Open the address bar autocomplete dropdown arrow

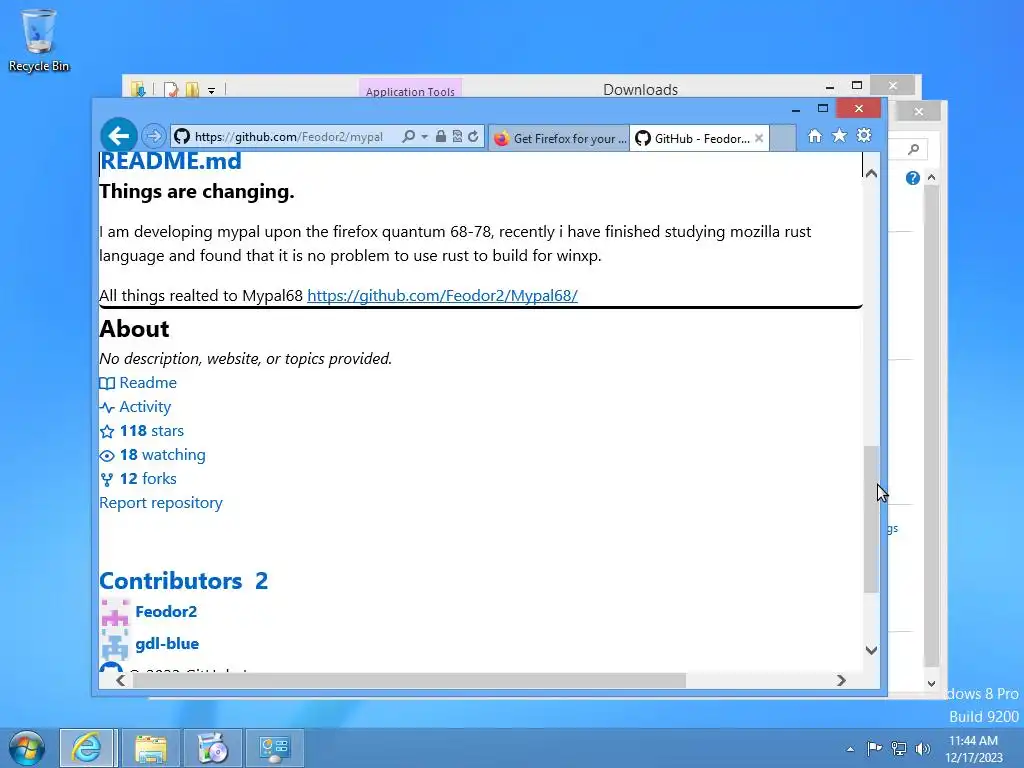pos(424,136)
